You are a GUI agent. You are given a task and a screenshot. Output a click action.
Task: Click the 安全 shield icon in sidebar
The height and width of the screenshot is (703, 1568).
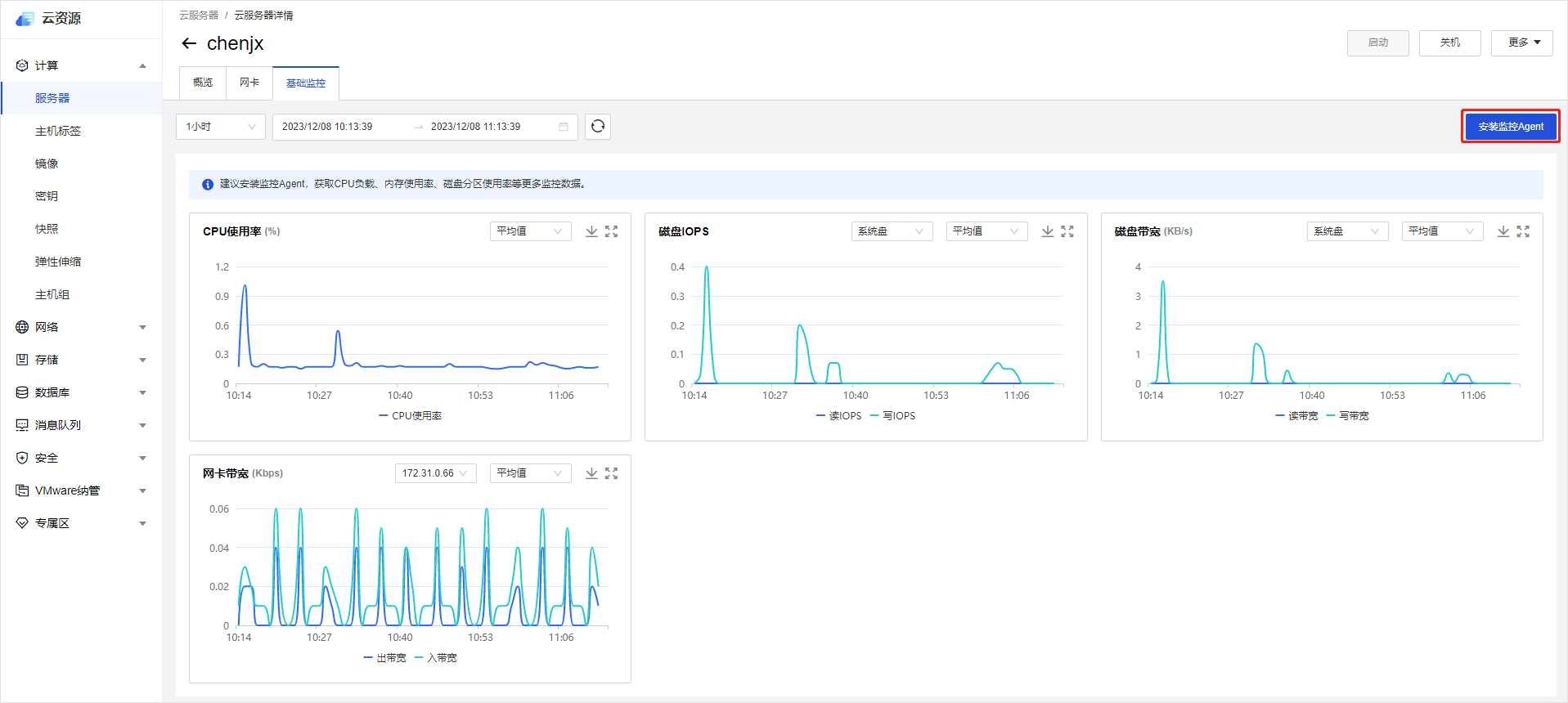tap(22, 458)
